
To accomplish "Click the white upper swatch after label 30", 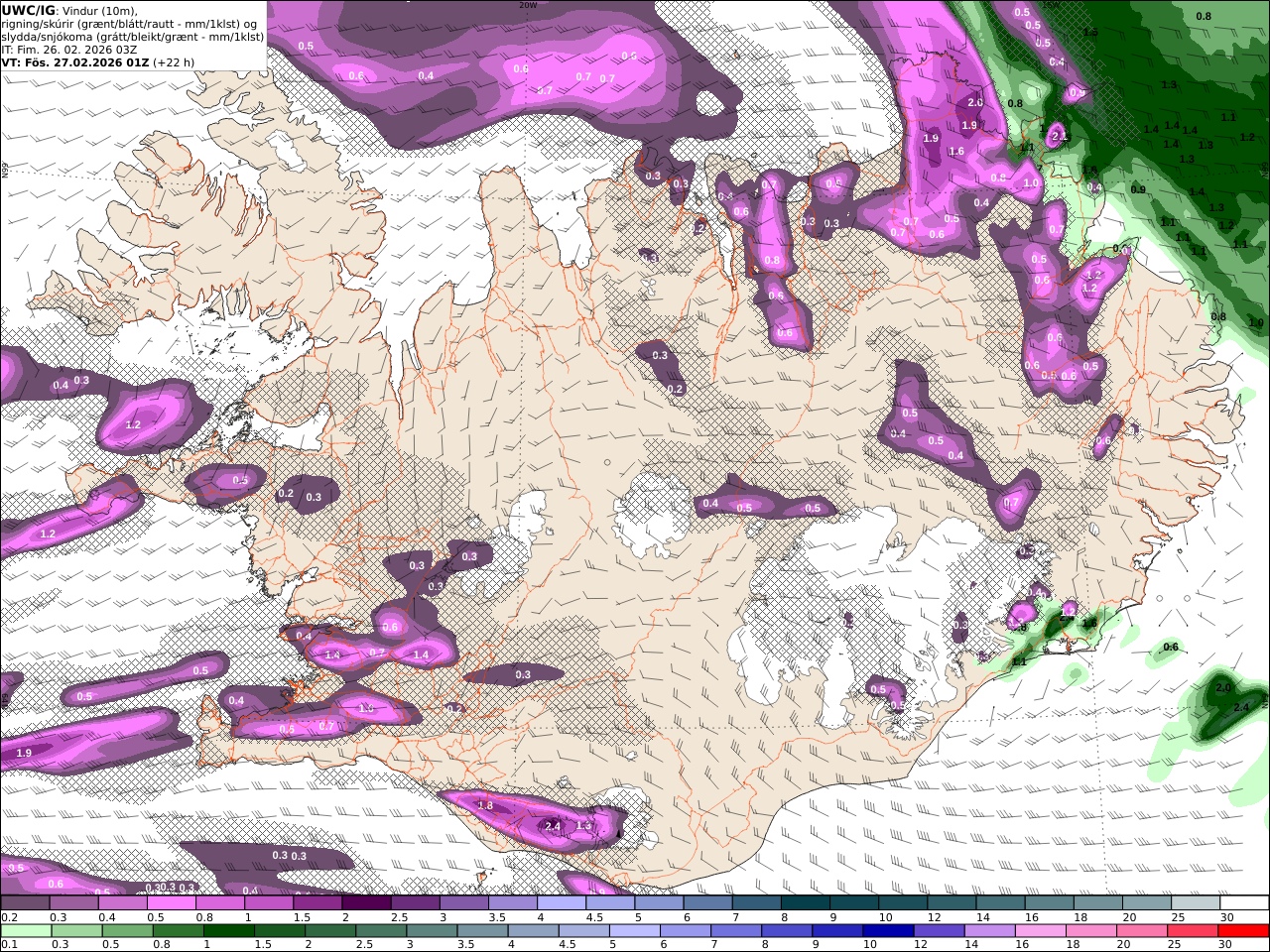I will point(1242,903).
